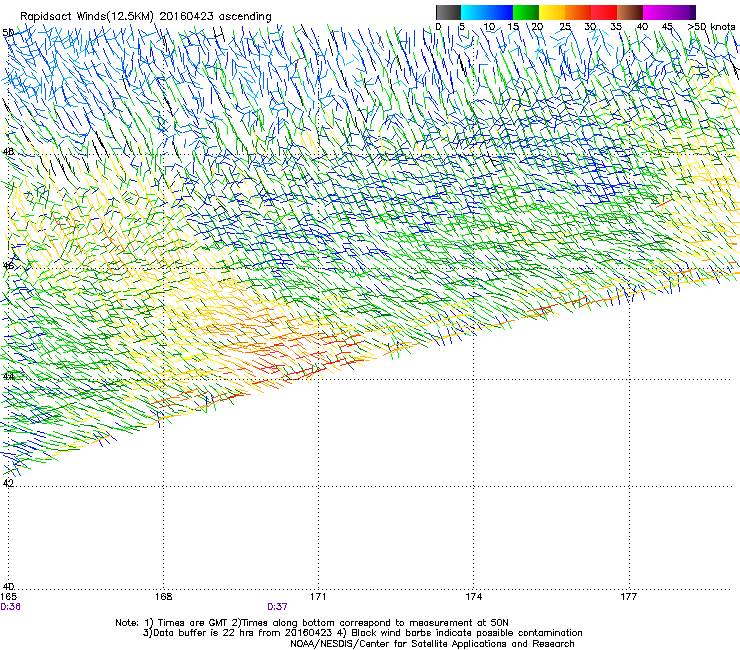This screenshot has width=740, height=650.
Task: Click latitude label '44'
Action: 8,377
